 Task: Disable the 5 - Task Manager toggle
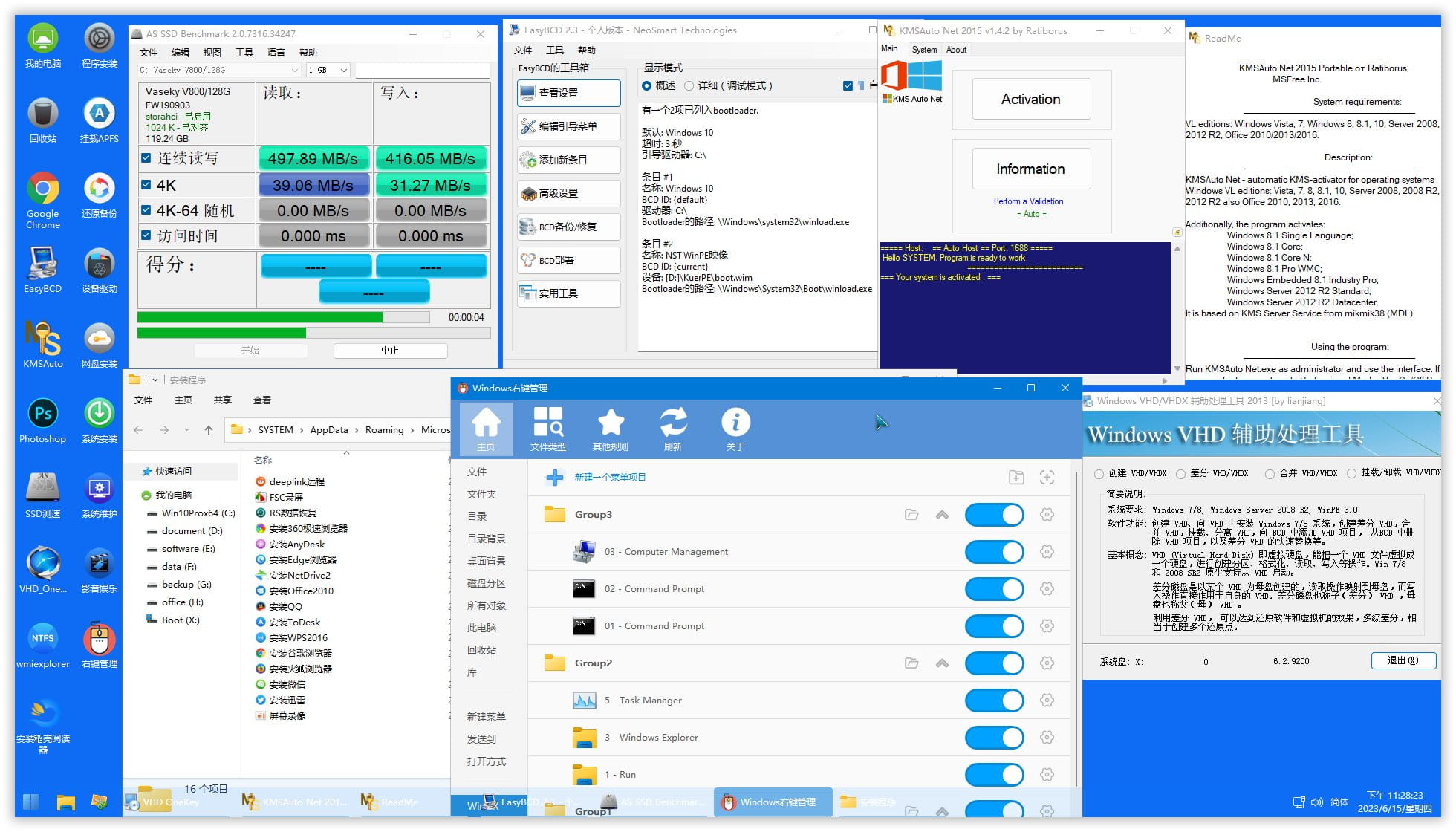[995, 700]
